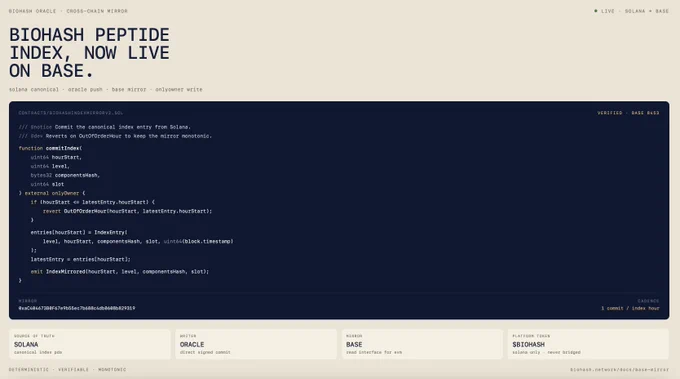Click the "bytes32 componentsHash," parameter line

pos(65,175)
